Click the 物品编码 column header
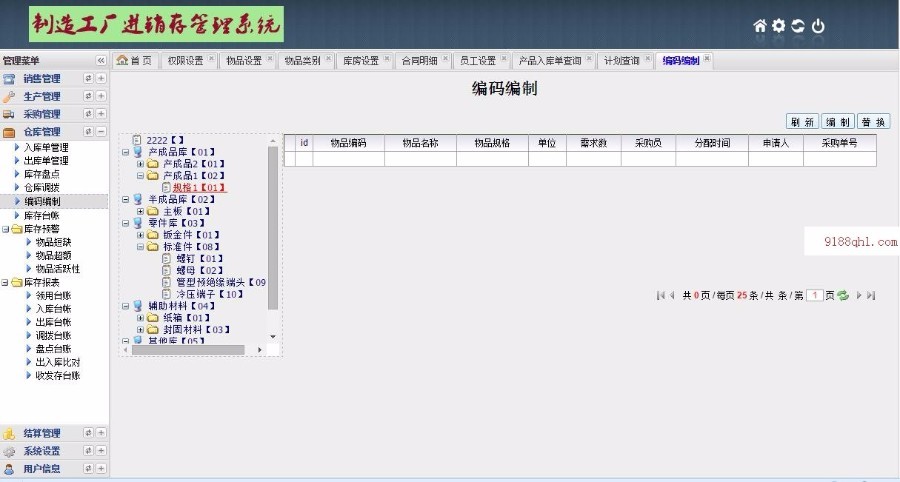The width and height of the screenshot is (900, 482). click(x=348, y=143)
